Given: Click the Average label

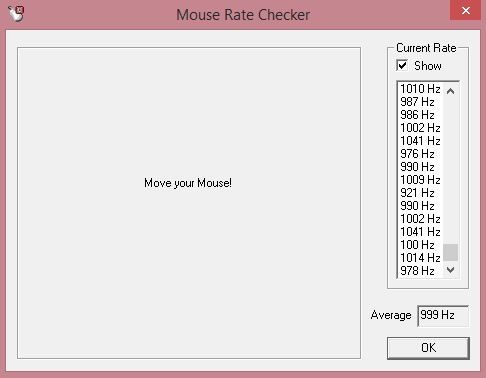Looking at the screenshot, I should (x=391, y=315).
